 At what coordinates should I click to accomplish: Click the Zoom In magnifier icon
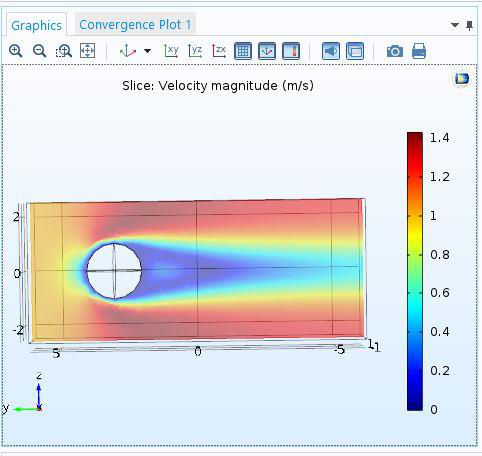tap(15, 51)
